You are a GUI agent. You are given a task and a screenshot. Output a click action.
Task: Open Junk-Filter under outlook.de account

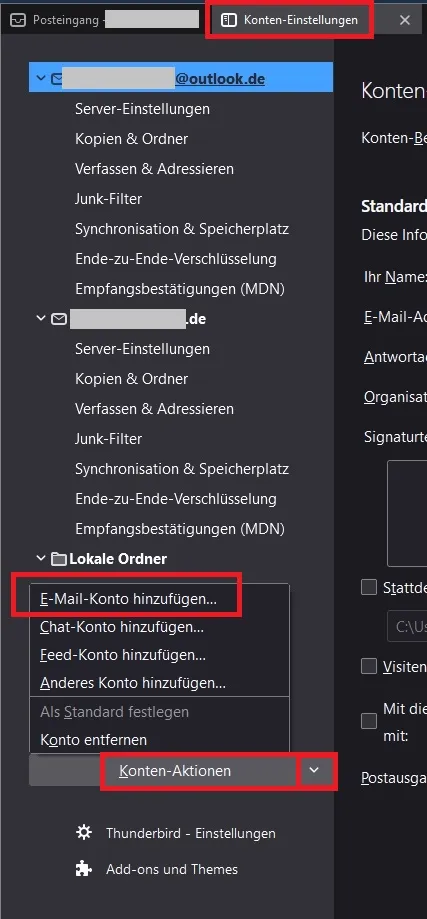click(x=108, y=199)
